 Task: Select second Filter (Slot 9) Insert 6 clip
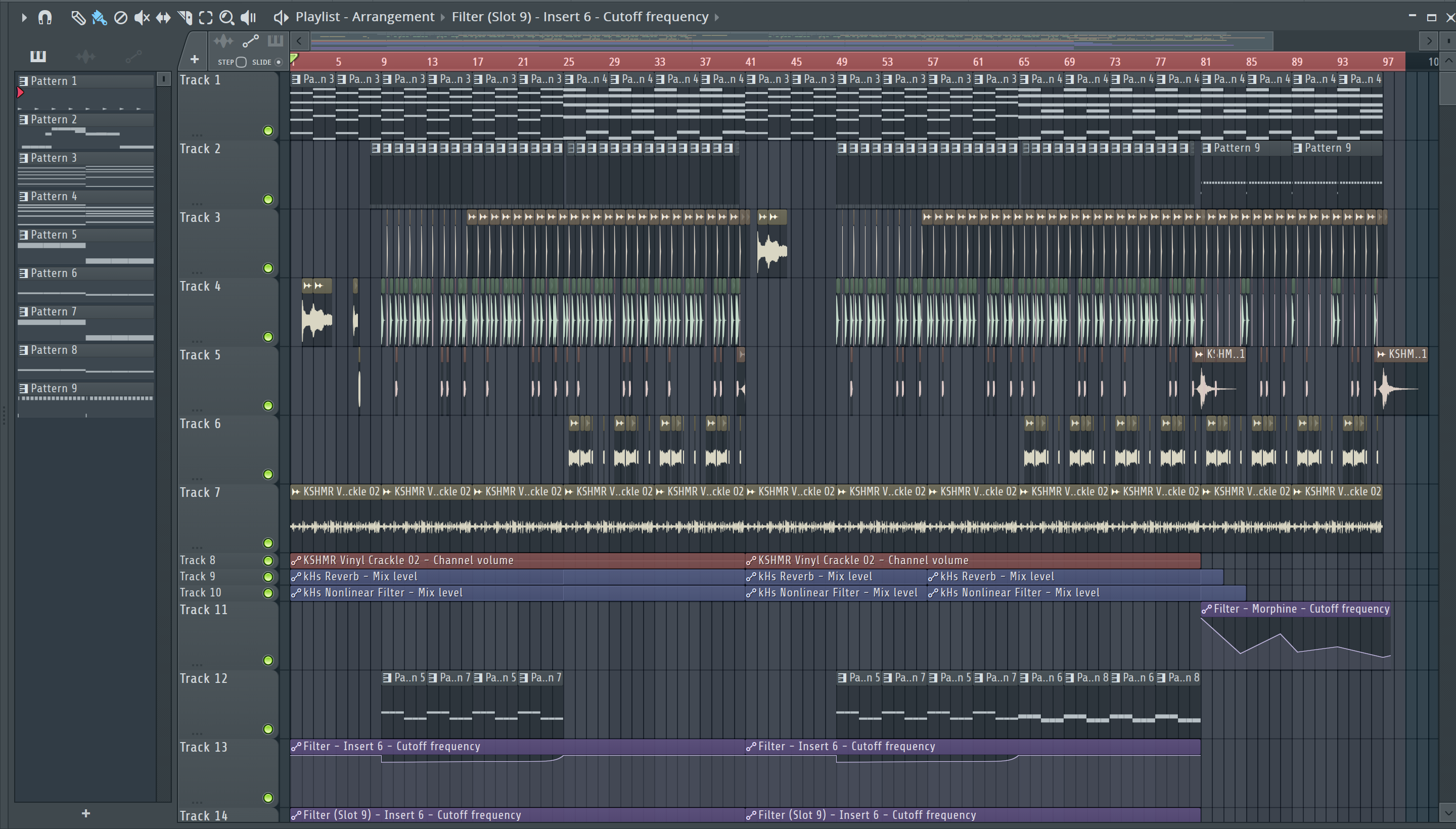click(973, 815)
